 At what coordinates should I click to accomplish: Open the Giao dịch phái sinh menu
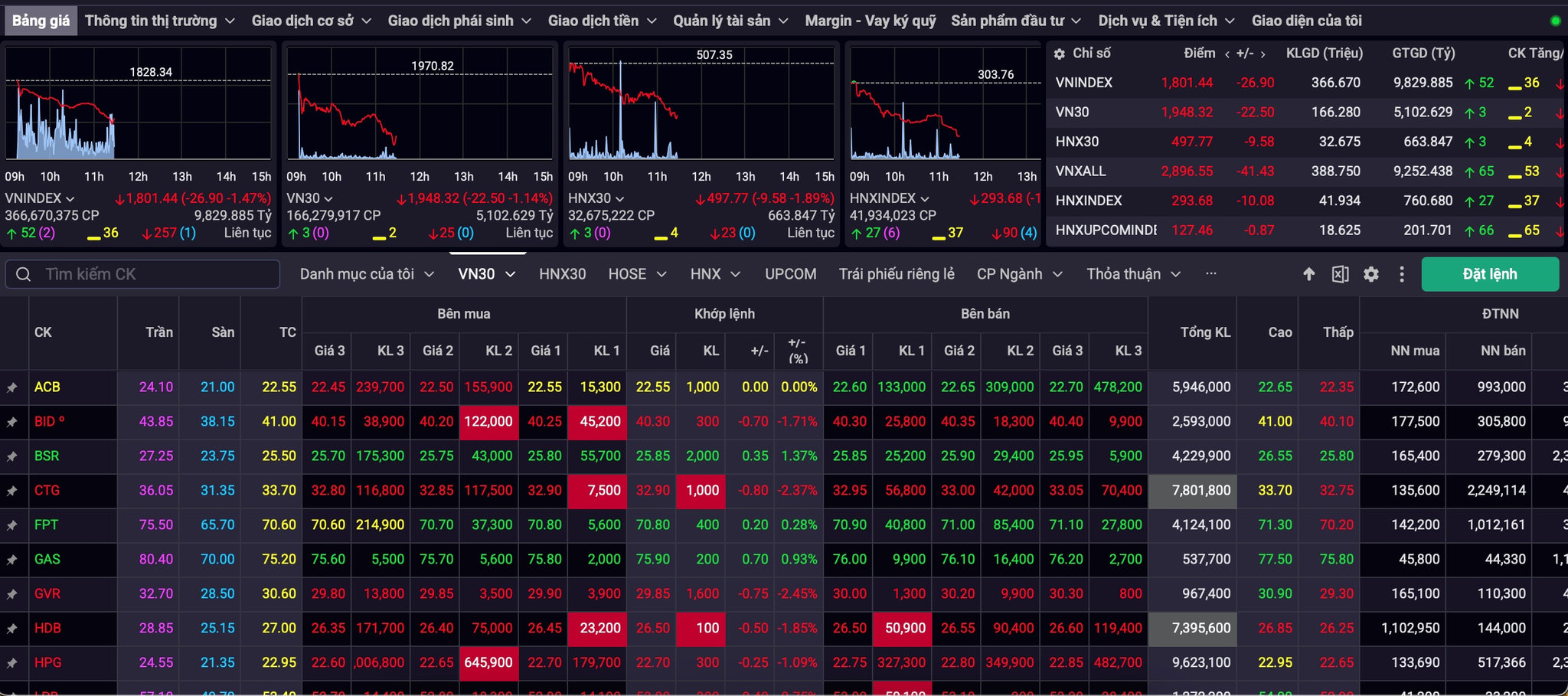click(459, 21)
